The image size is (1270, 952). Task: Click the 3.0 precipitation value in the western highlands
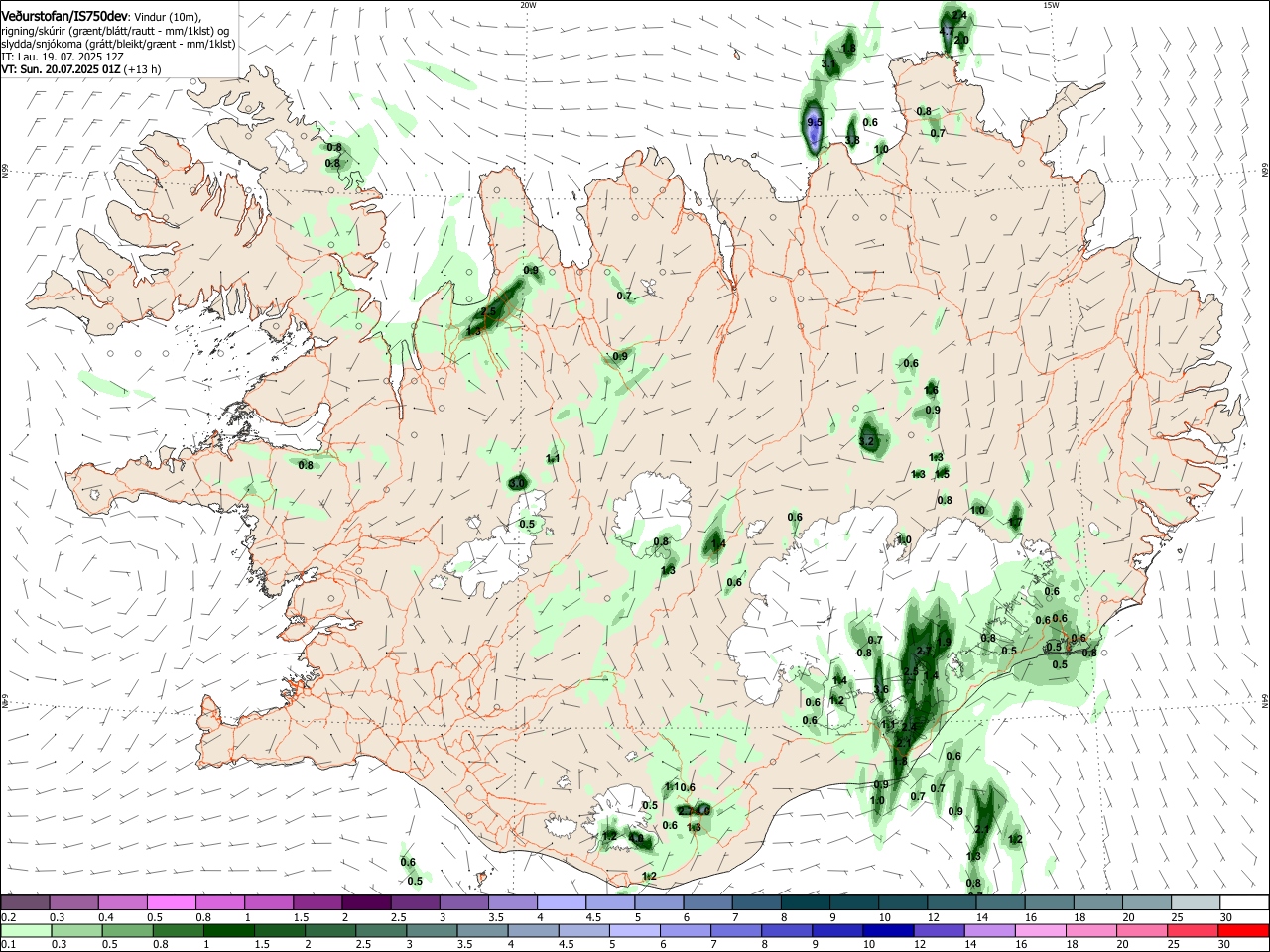(517, 483)
